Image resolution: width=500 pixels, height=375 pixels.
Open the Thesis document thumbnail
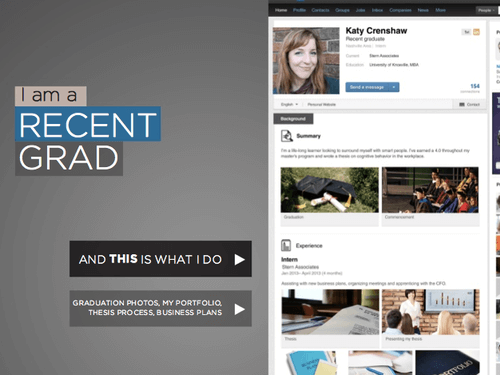(330, 312)
